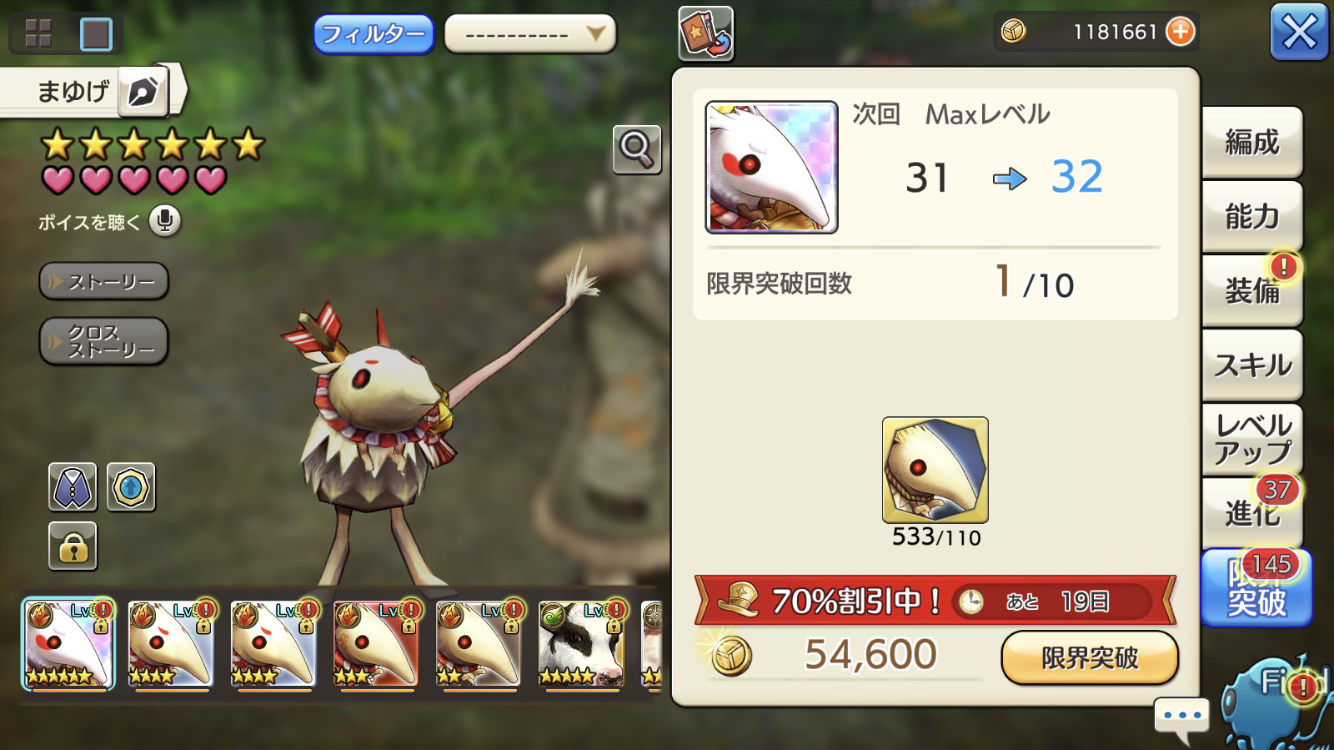1334x750 pixels.
Task: Switch to single square view layout
Action: pyautogui.click(x=96, y=33)
